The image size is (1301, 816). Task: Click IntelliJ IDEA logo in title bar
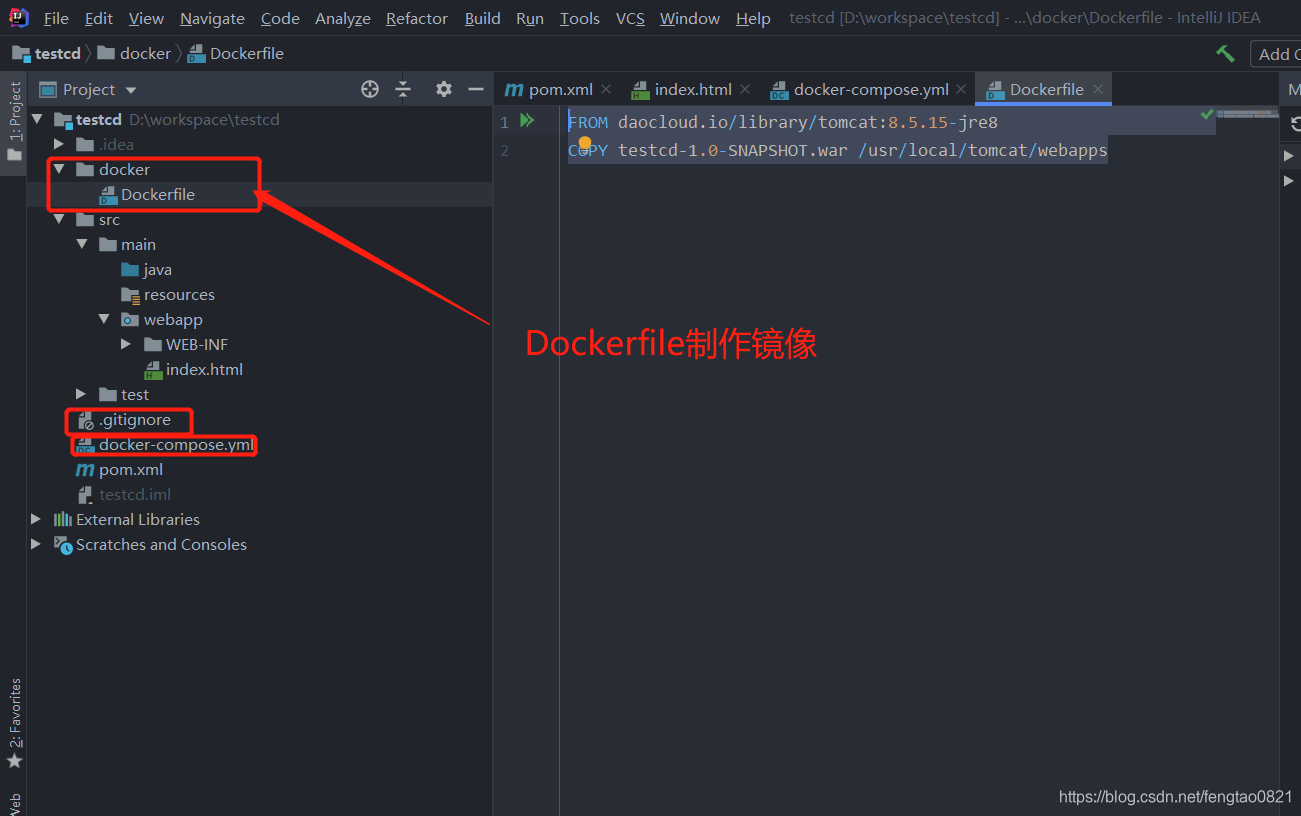point(19,17)
